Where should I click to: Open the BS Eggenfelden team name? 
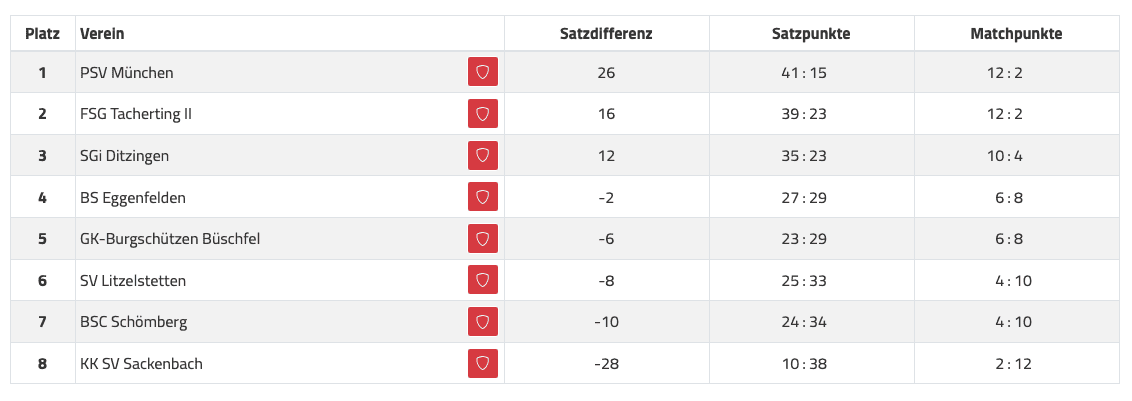tap(133, 198)
